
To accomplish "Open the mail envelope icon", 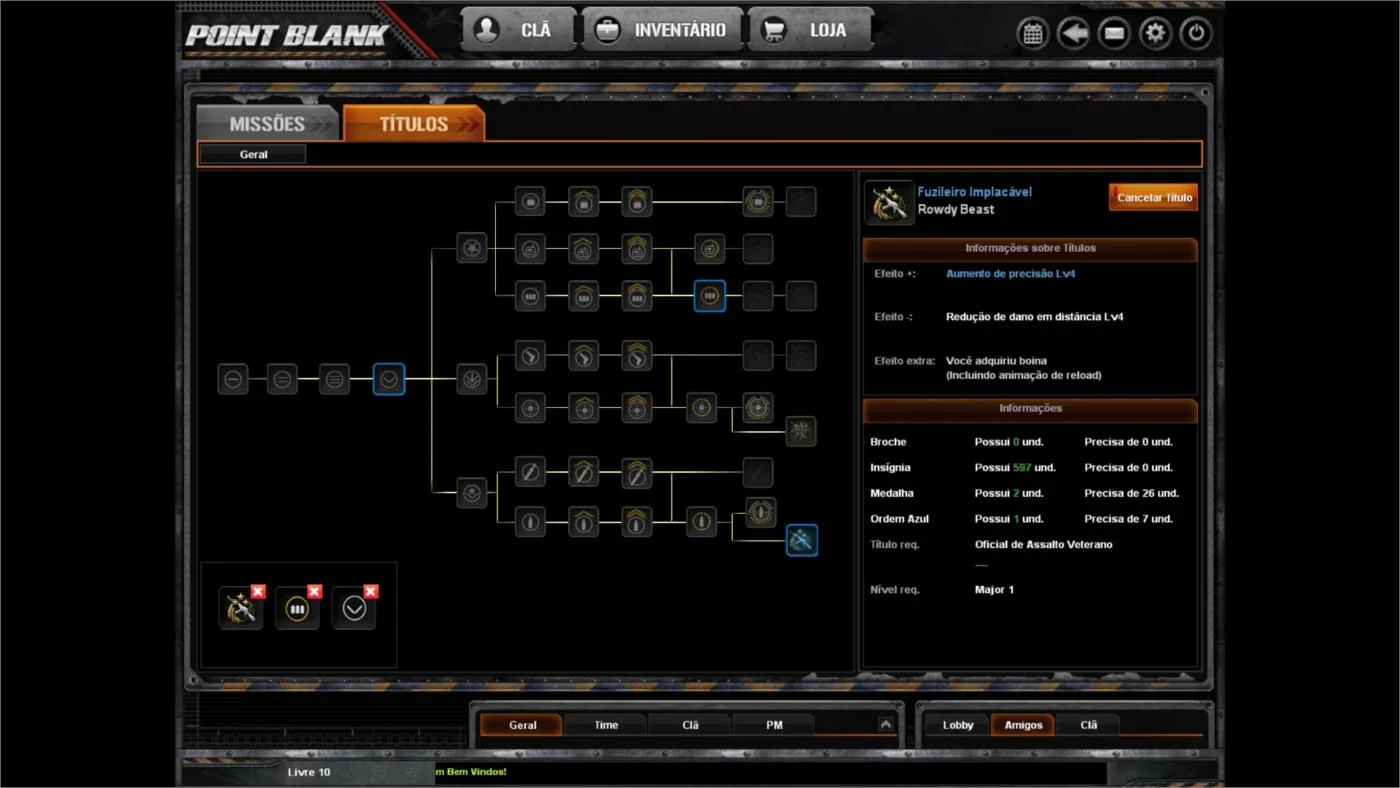I will (1114, 33).
